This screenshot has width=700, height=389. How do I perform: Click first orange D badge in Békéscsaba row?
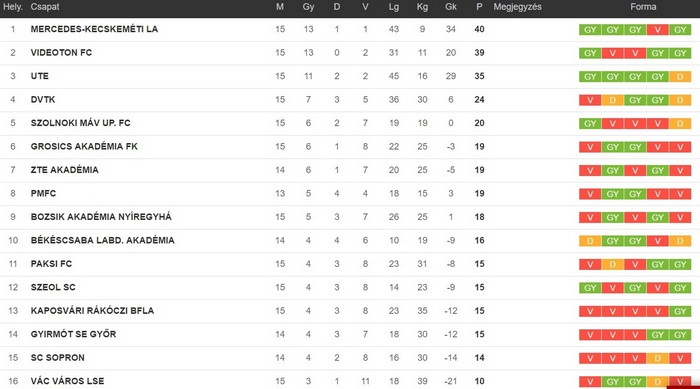590,241
